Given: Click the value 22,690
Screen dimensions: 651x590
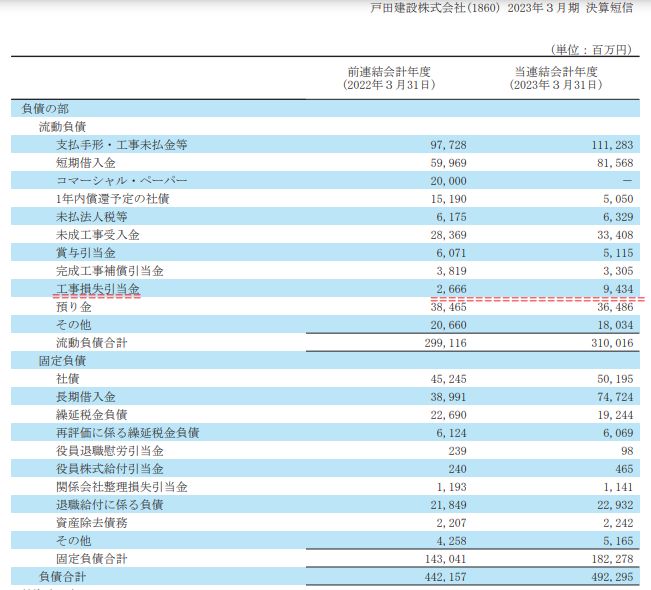Looking at the screenshot, I should (448, 415).
